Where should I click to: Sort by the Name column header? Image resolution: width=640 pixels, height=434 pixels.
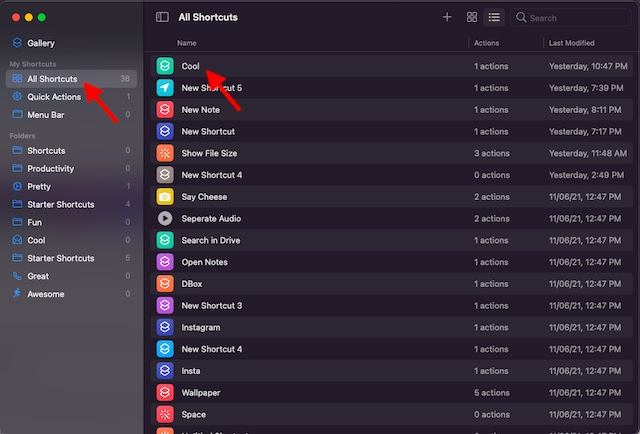(188, 44)
